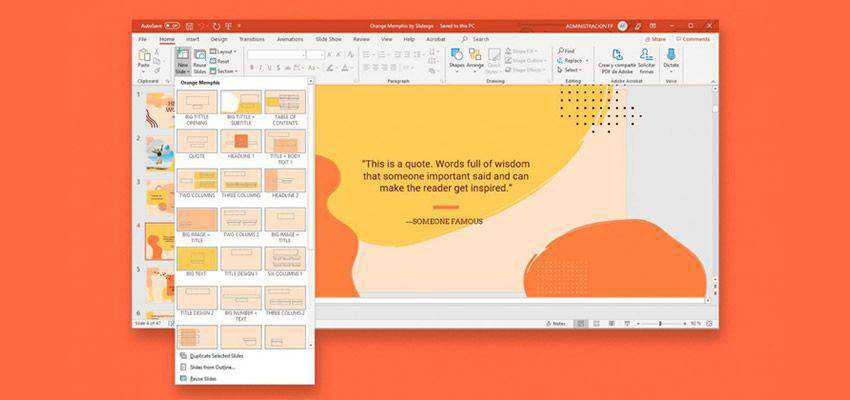Open the Transitions ribbon tab

point(251,39)
